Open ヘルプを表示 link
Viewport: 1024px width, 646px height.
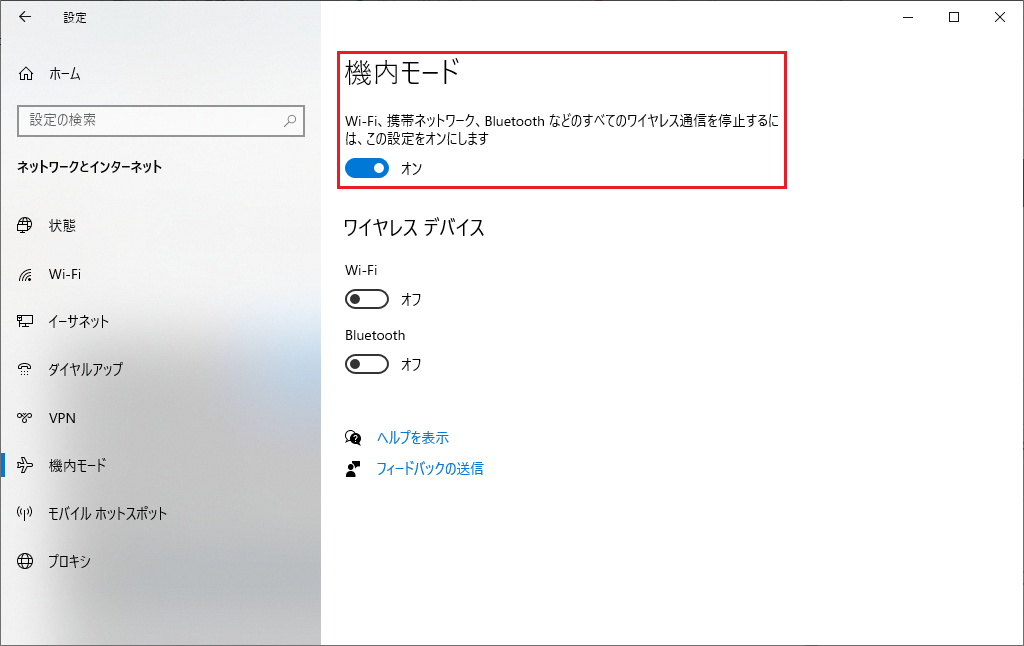coord(412,438)
